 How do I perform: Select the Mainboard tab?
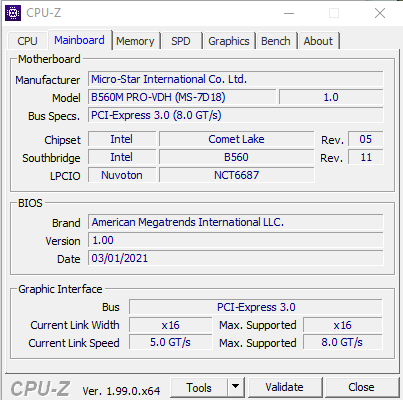tap(79, 40)
